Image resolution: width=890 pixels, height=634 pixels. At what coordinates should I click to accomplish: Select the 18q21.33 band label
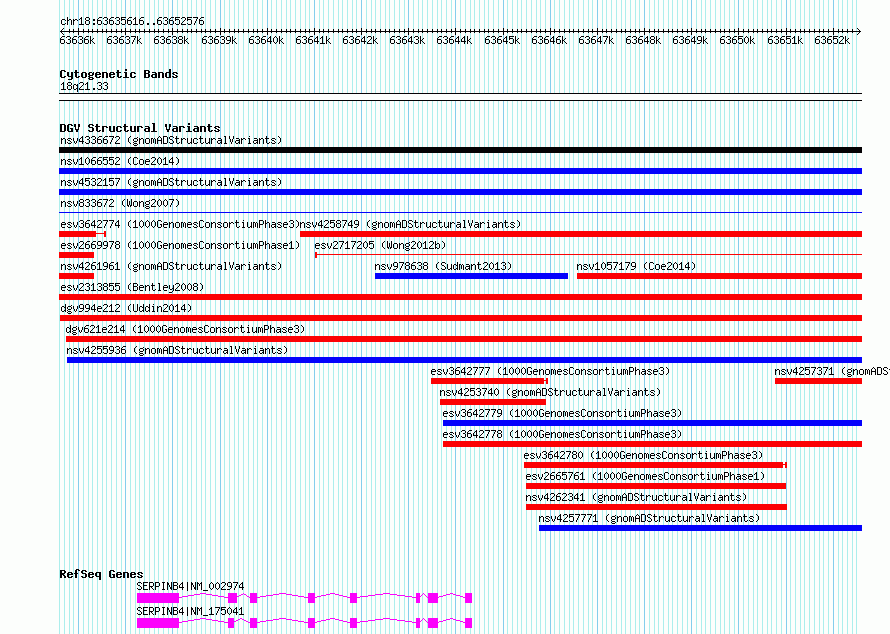point(84,86)
